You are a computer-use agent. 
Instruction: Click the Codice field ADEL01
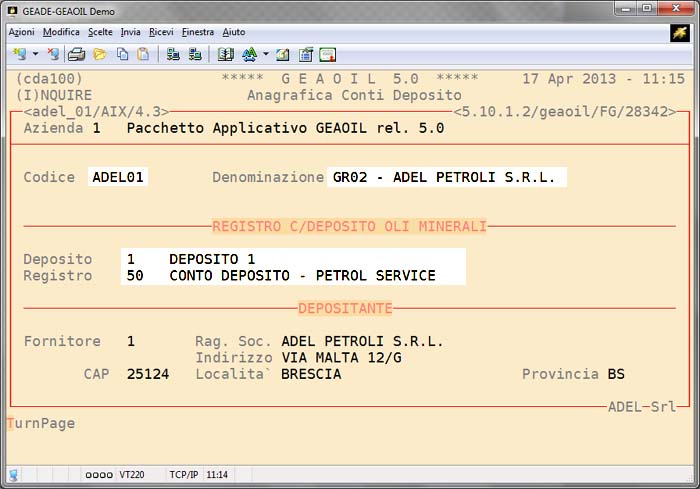tap(119, 177)
